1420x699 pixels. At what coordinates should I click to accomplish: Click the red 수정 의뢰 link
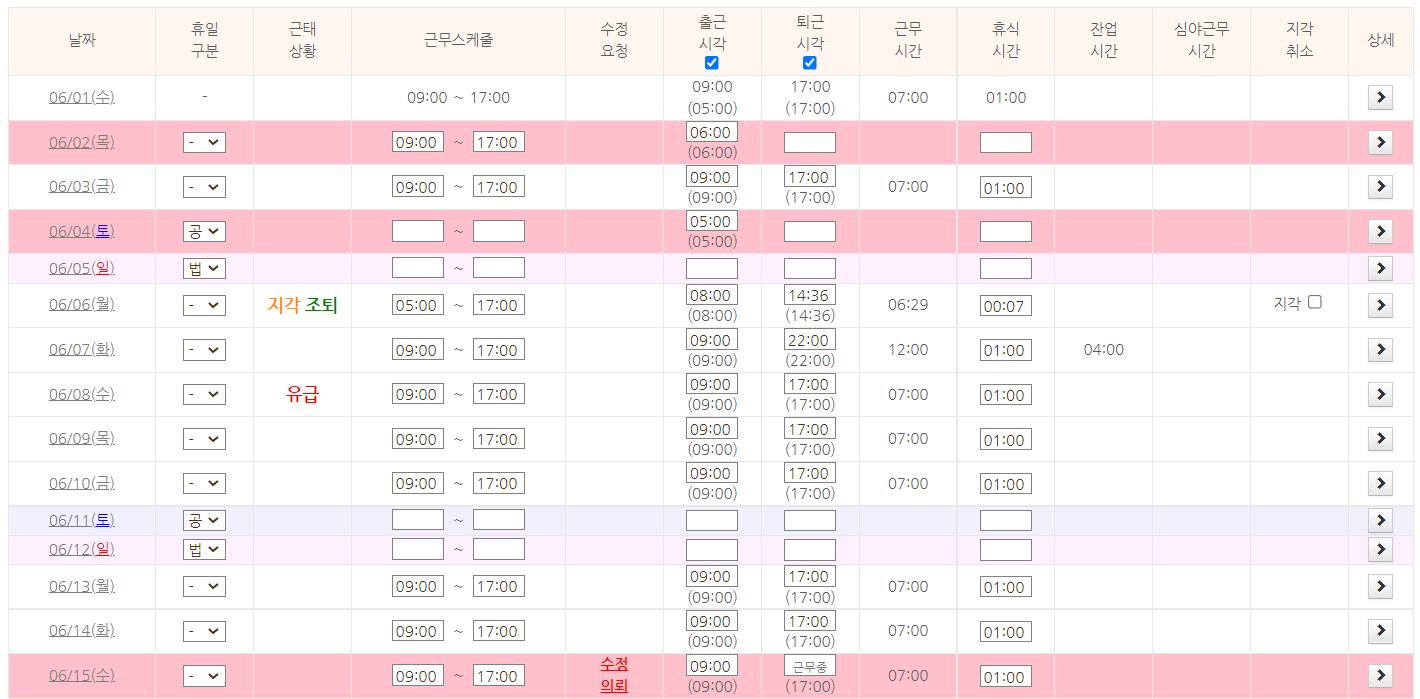pos(614,675)
